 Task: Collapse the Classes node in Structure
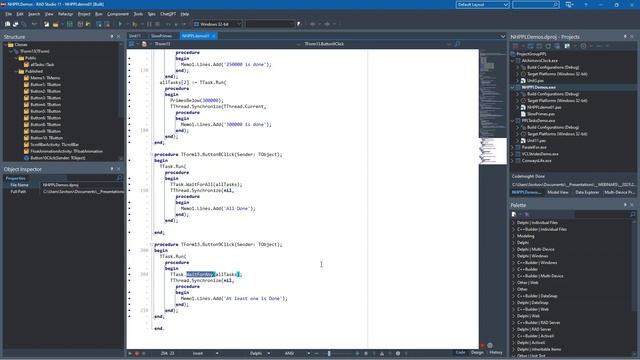pos(6,45)
